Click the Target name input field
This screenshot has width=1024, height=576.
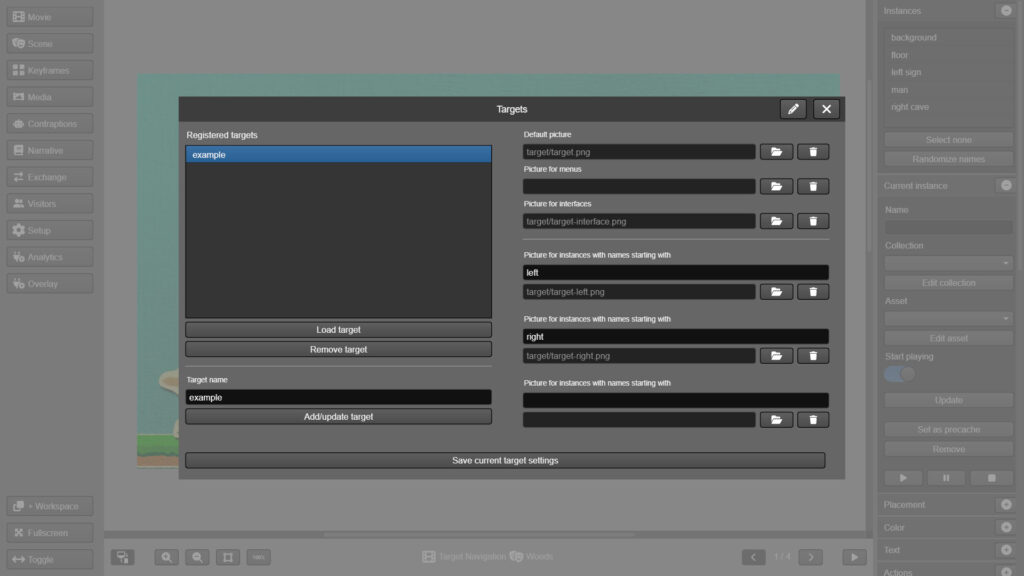click(x=338, y=397)
